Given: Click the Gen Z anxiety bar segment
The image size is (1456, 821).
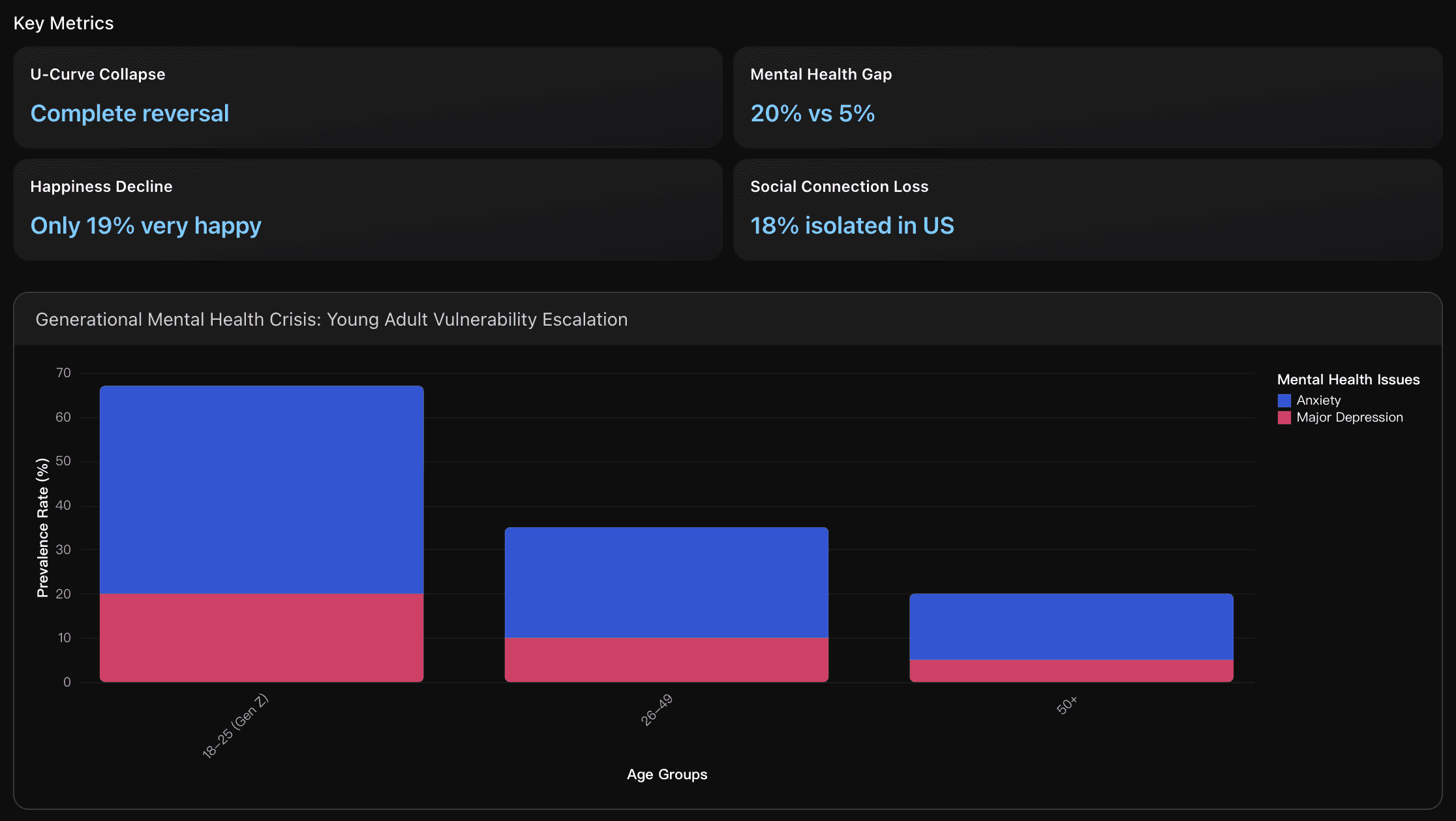Looking at the screenshot, I should 262,489.
